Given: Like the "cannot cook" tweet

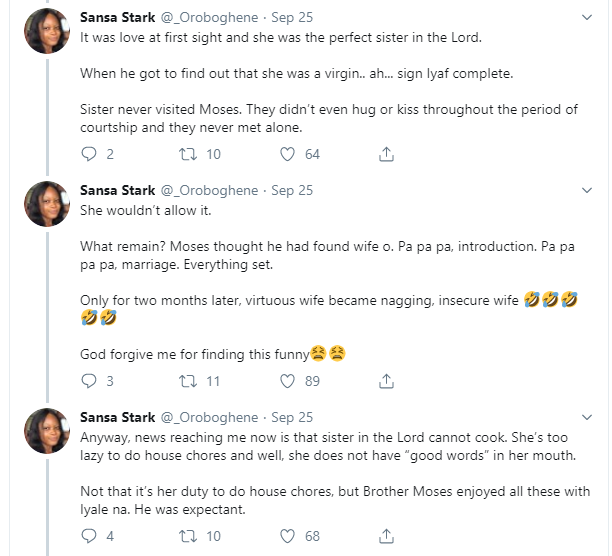Looking at the screenshot, I should click(288, 537).
